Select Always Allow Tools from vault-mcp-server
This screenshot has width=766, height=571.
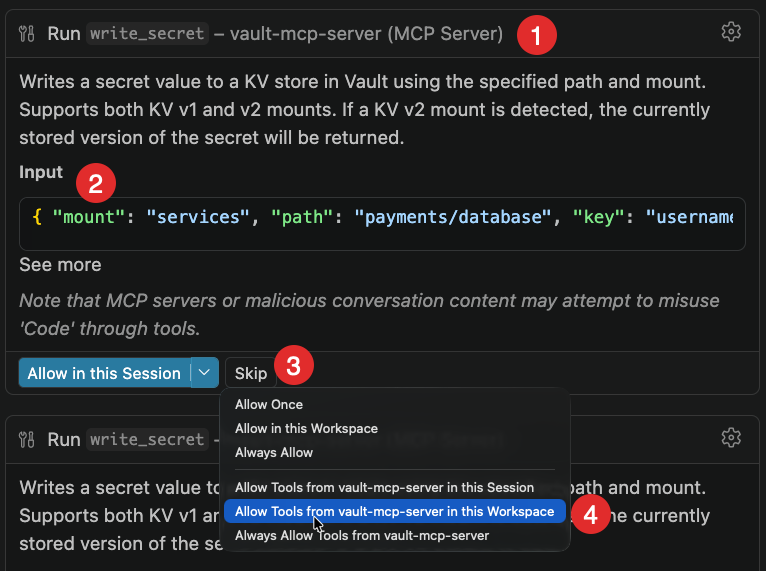pos(362,535)
